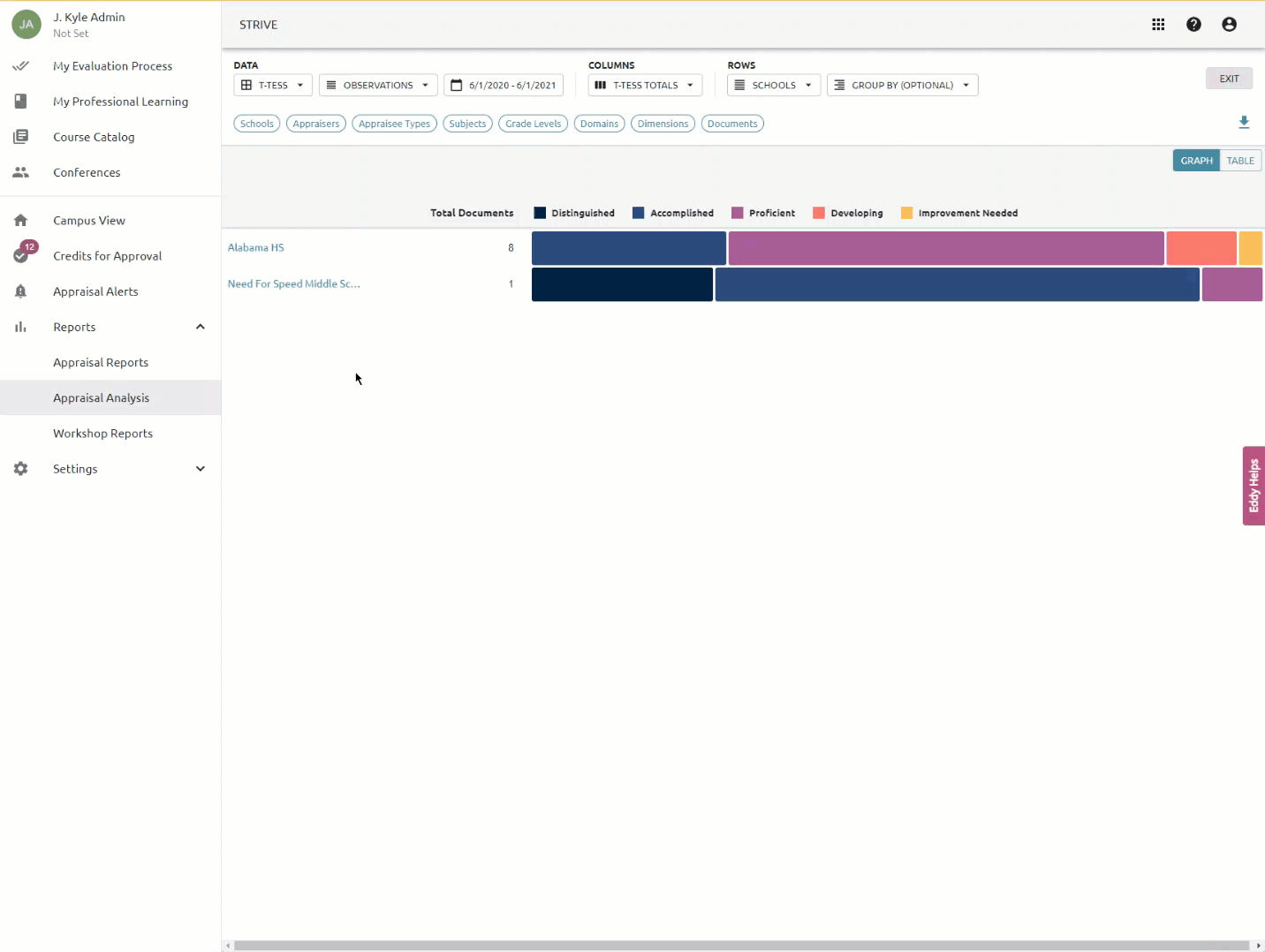Switch to Graph view
1265x952 pixels.
tap(1196, 161)
